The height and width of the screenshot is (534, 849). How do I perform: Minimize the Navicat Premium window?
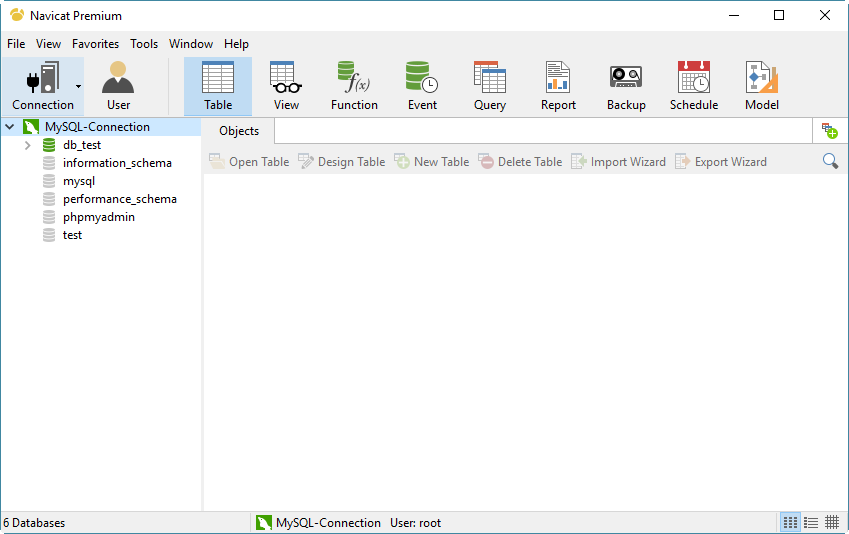tap(734, 15)
